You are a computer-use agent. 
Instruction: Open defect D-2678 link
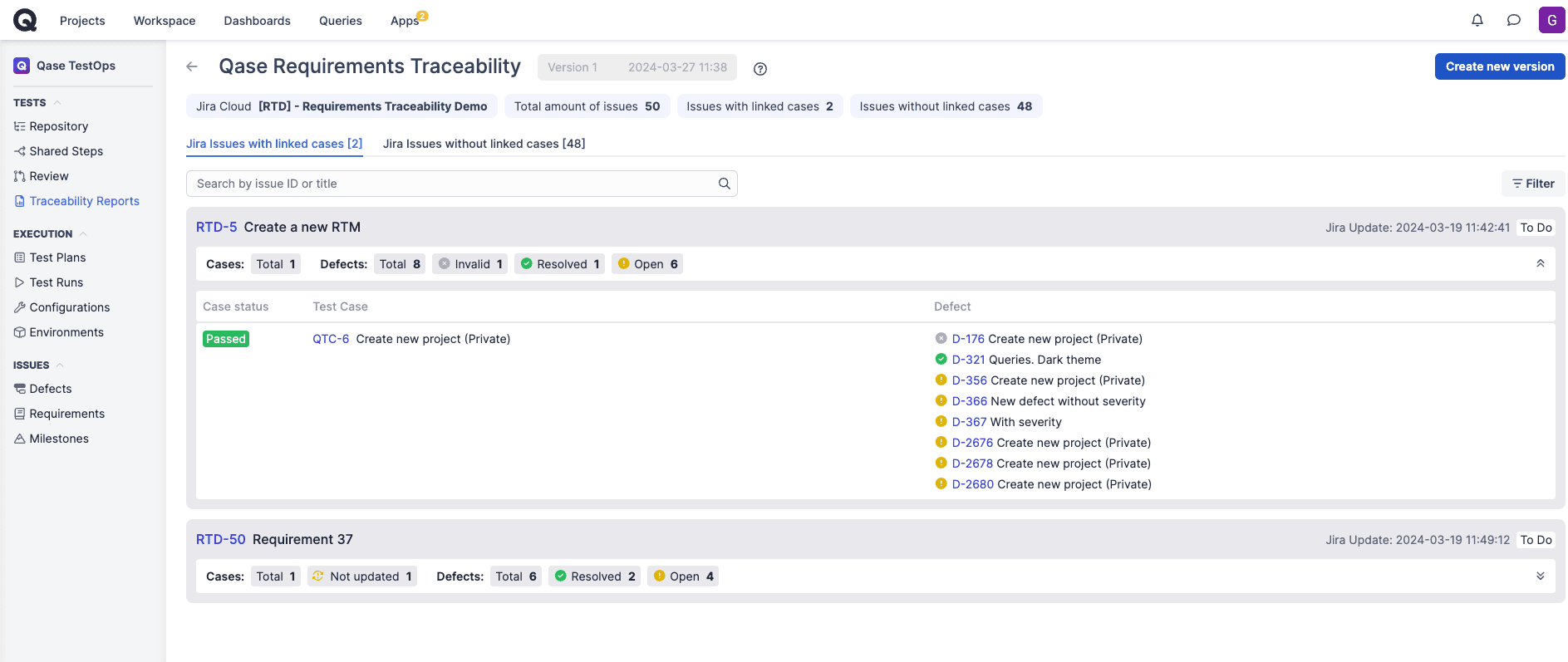(x=972, y=463)
